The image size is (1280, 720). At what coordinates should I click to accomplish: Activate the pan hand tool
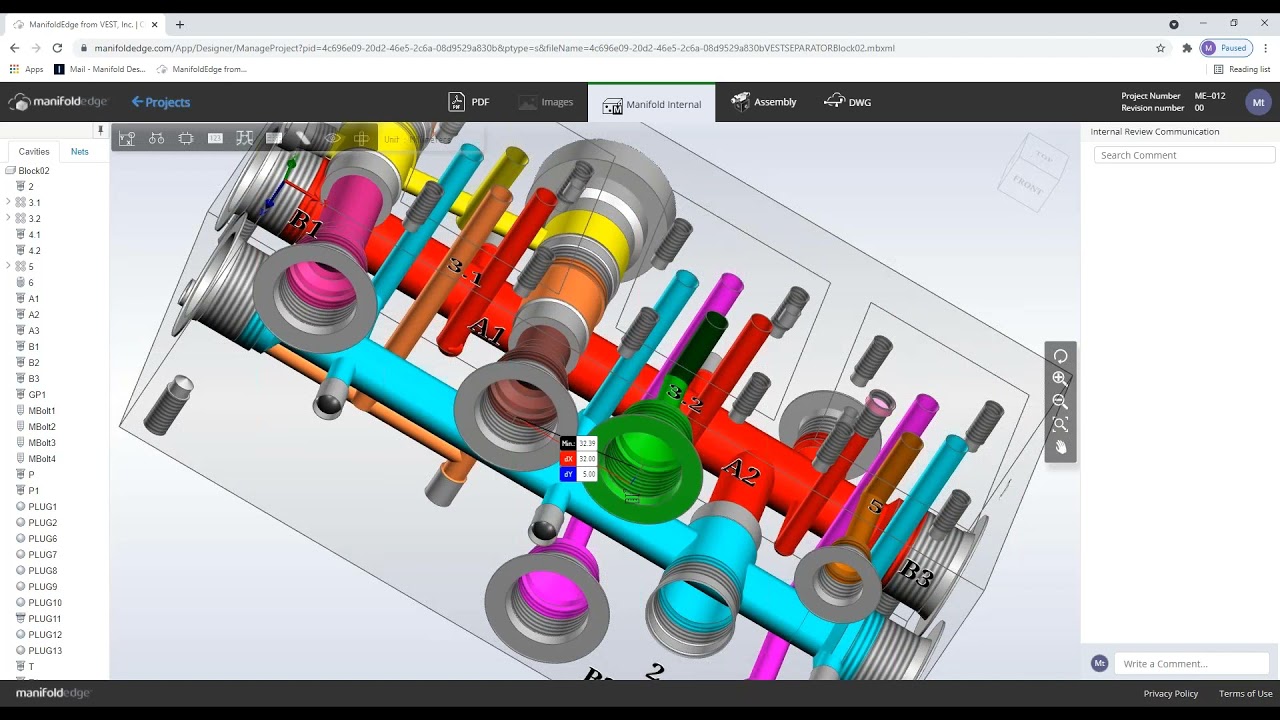1060,447
